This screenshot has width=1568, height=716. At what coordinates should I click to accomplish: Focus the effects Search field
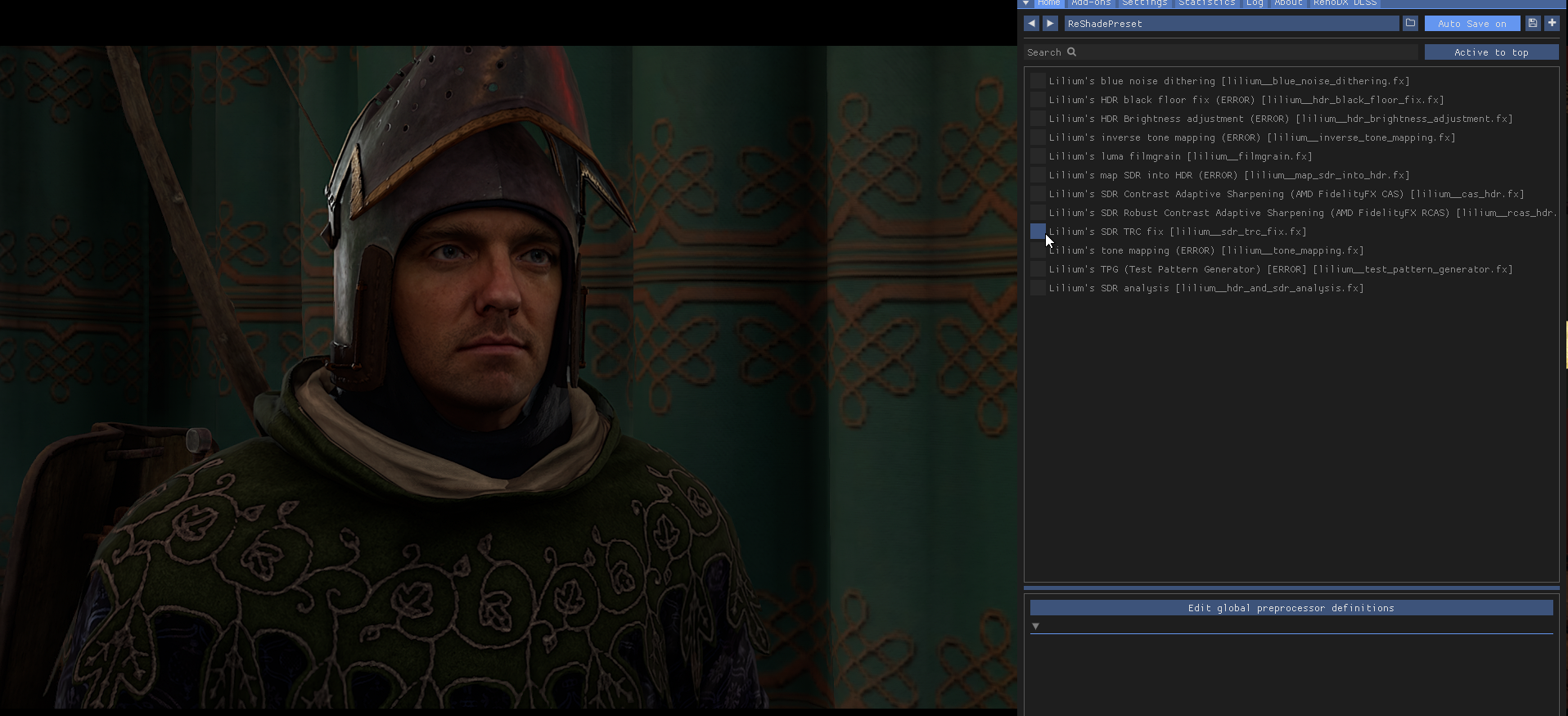point(1222,52)
